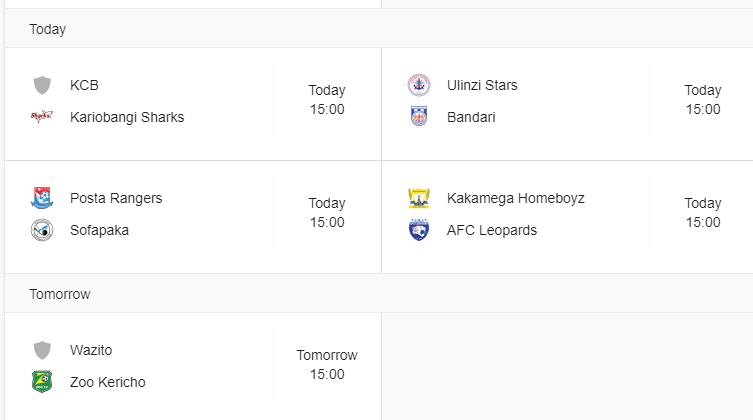Click the Kariobangi Sharks team logo
This screenshot has height=420, width=753.
[x=42, y=117]
